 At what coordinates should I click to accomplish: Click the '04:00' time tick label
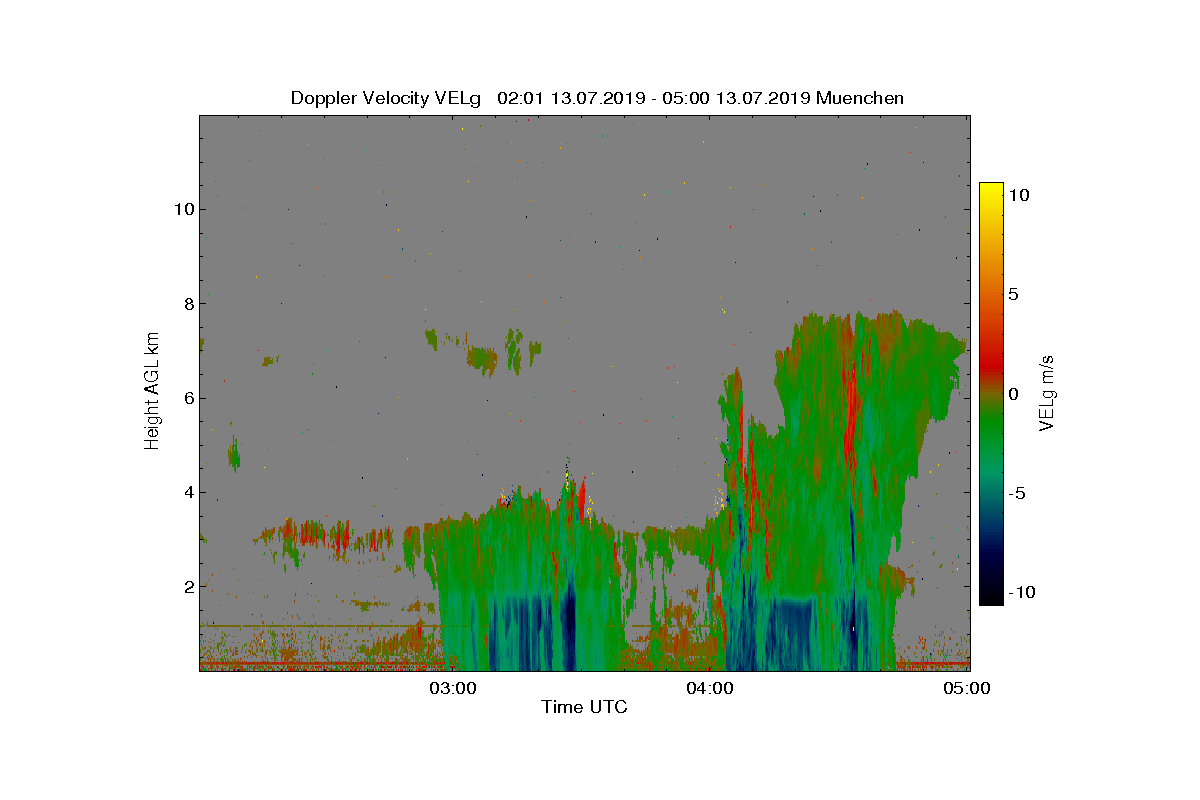click(710, 688)
